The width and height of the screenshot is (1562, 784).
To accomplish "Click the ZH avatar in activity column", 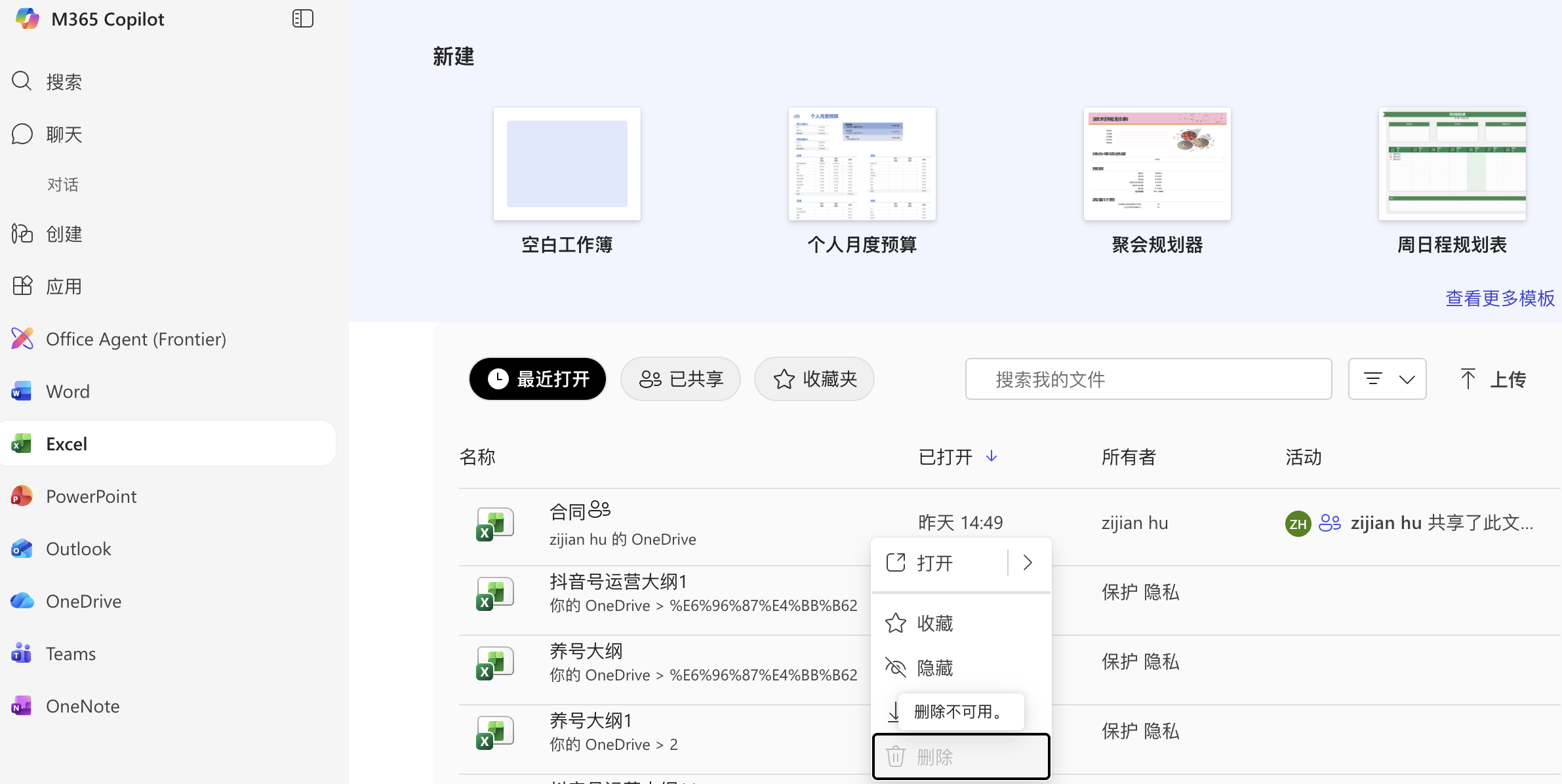I will [1298, 523].
